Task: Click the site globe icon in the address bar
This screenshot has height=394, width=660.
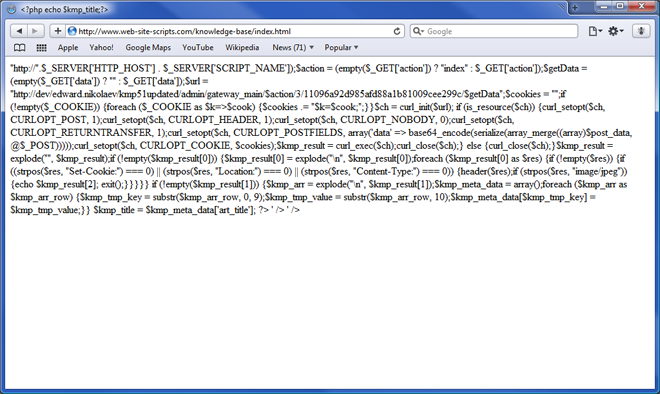Action: pyautogui.click(x=72, y=31)
